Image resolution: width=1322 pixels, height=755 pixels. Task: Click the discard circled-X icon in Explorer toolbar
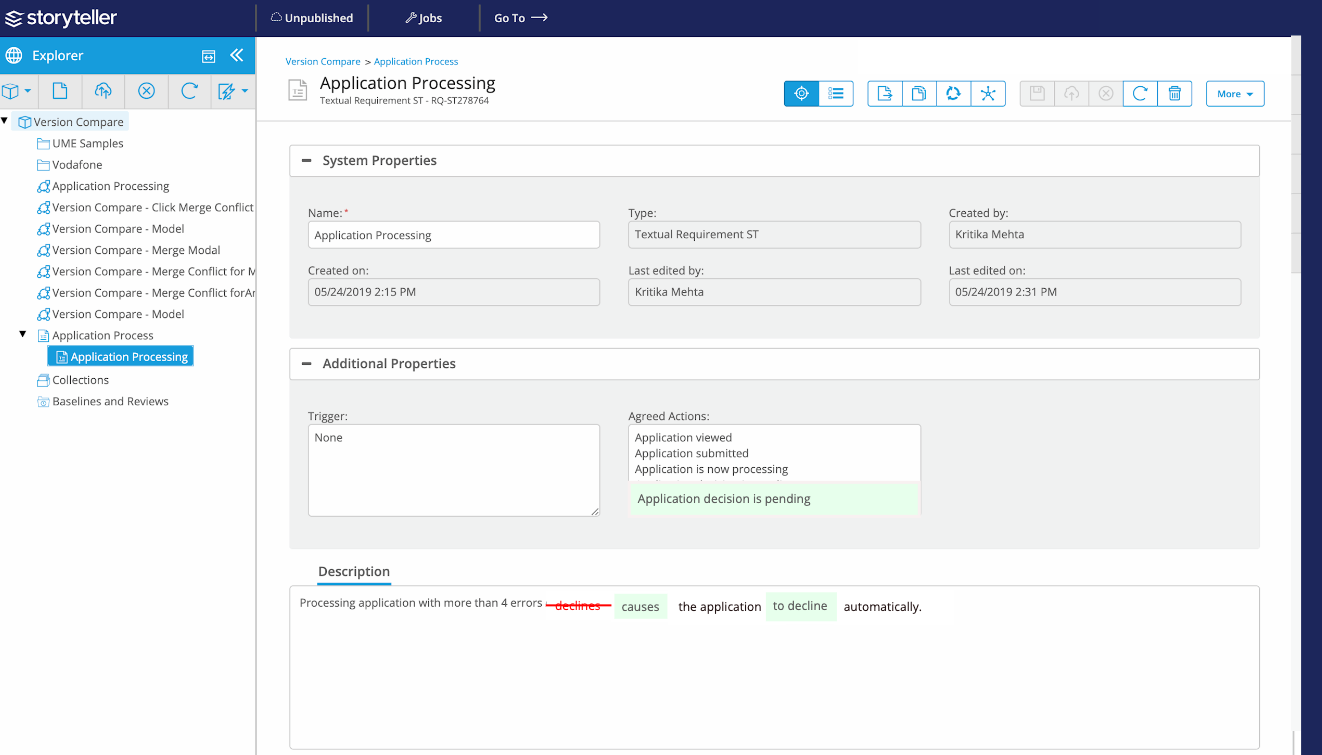pyautogui.click(x=146, y=91)
